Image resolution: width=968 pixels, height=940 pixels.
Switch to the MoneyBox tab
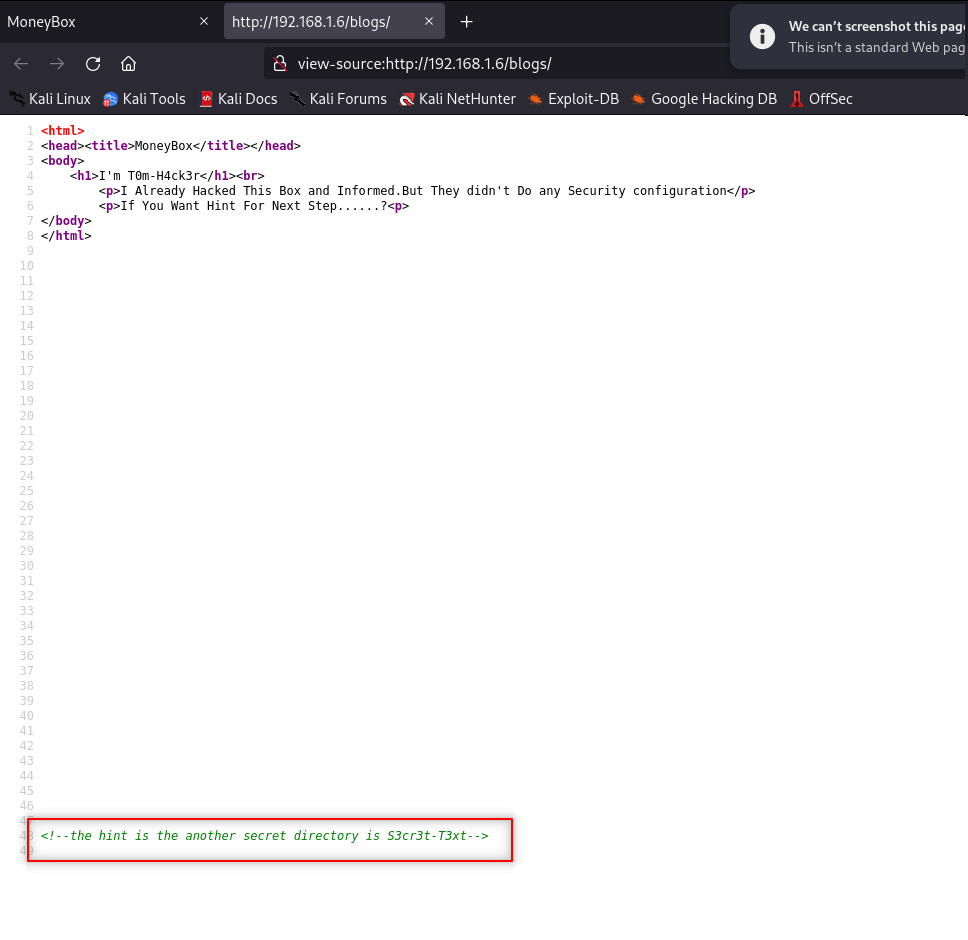[x=109, y=22]
